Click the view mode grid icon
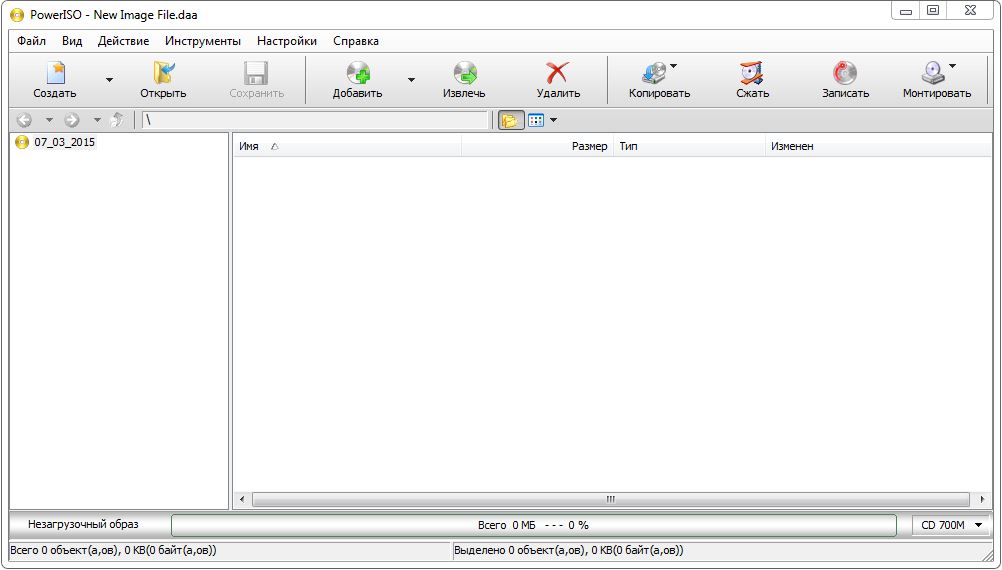The image size is (1002, 570). (536, 120)
